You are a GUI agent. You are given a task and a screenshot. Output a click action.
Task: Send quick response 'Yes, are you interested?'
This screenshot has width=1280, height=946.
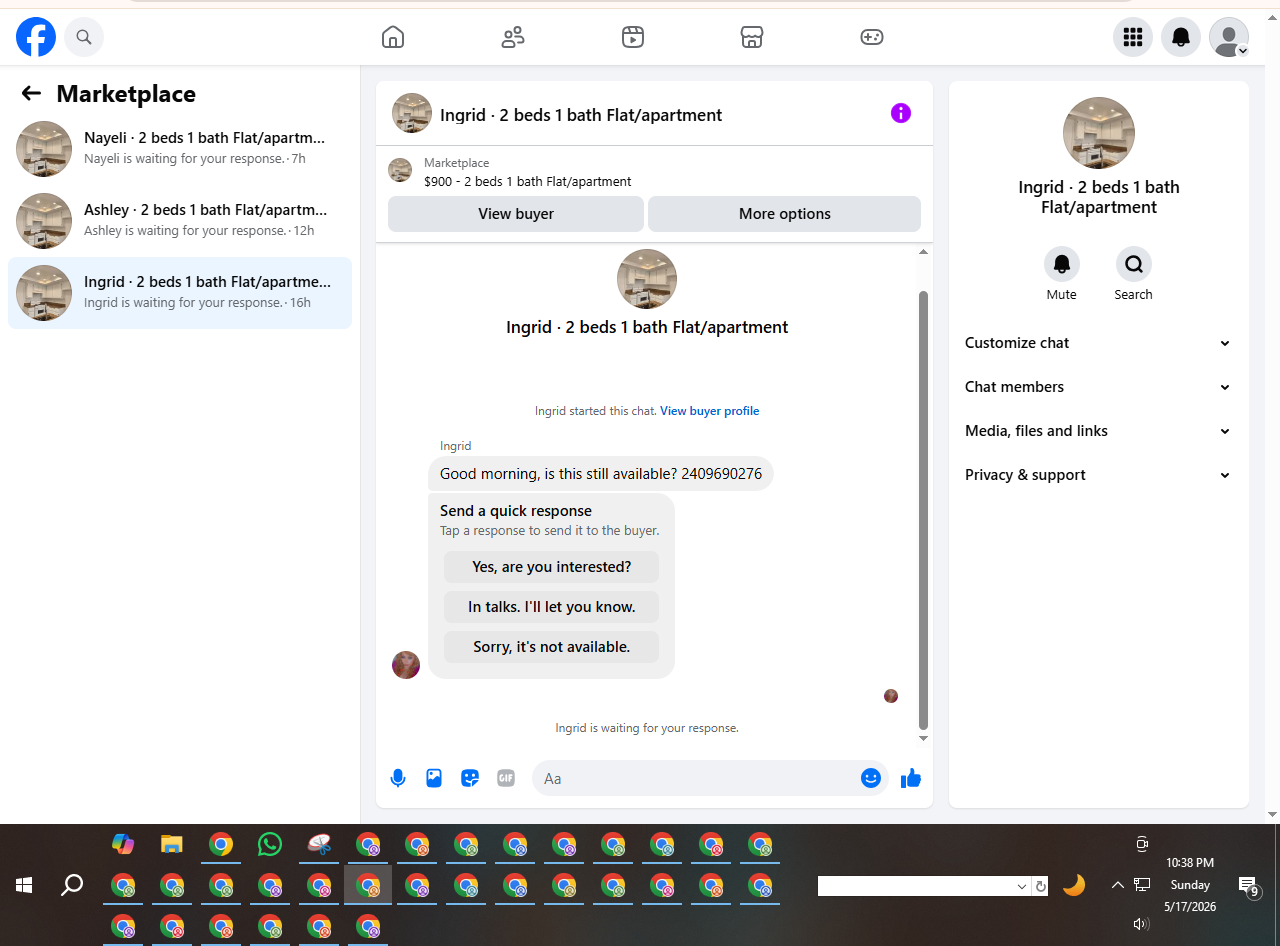click(552, 567)
